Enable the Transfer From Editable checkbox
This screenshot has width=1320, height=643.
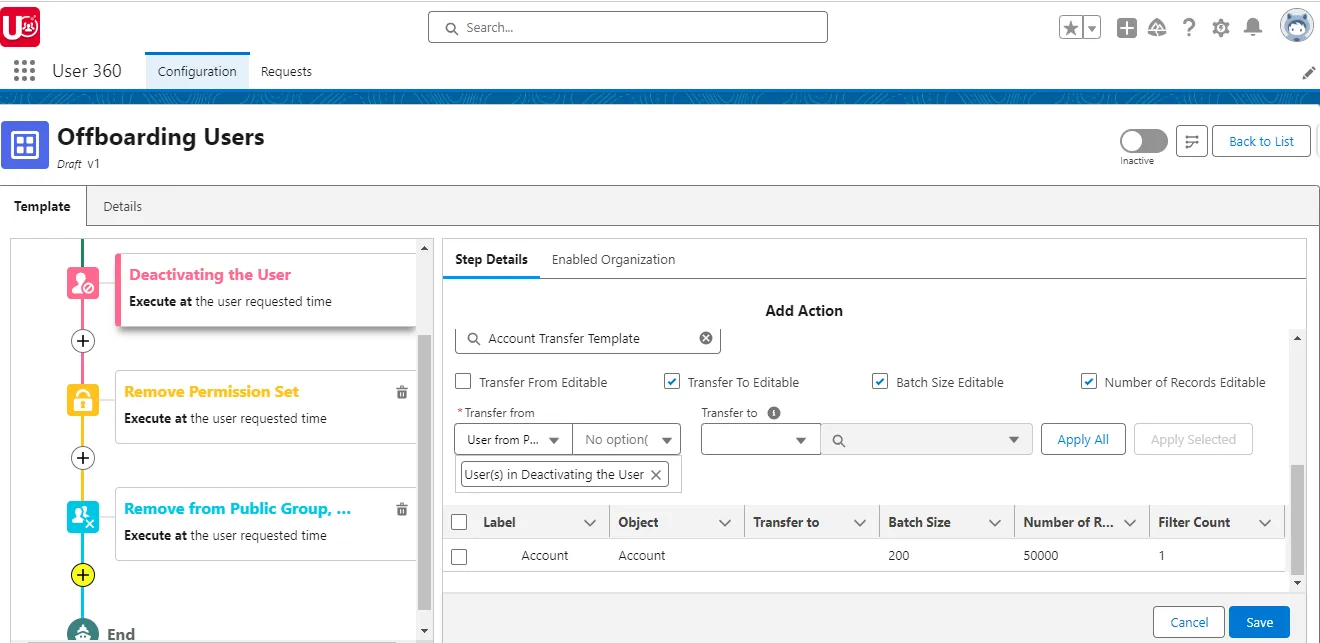pyautogui.click(x=463, y=381)
